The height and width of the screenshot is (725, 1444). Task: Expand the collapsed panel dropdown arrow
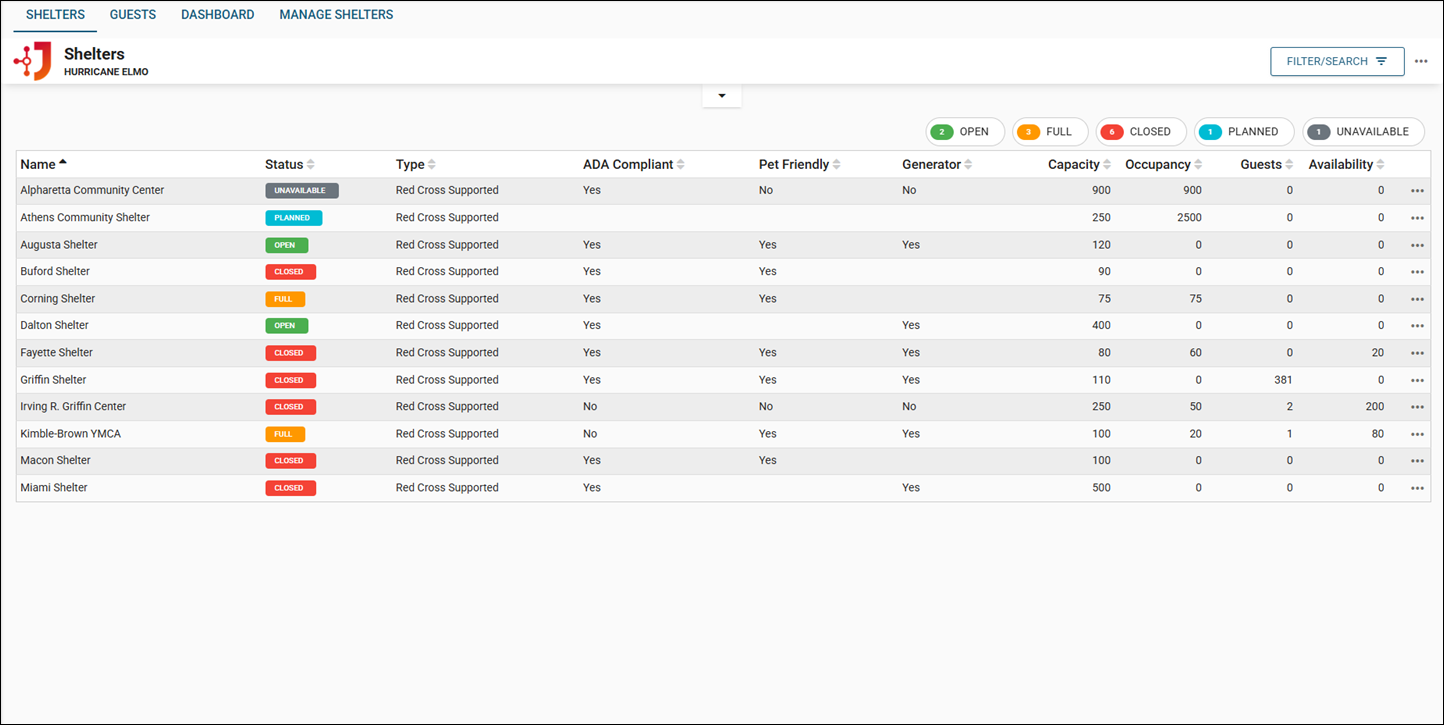tap(721, 96)
